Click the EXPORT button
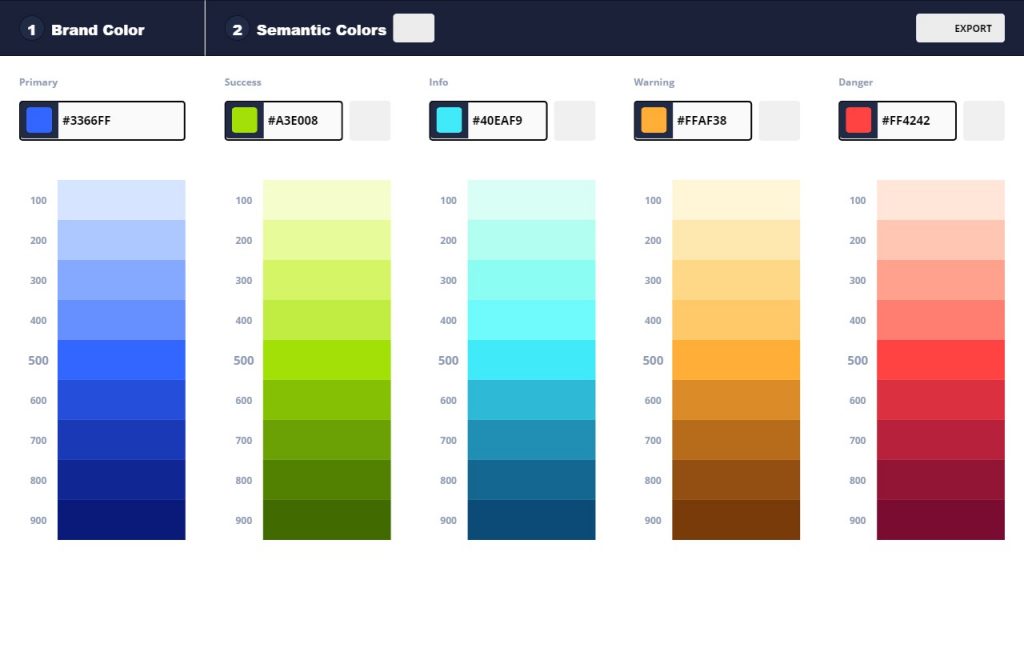The height and width of the screenshot is (672, 1024). 960,28
